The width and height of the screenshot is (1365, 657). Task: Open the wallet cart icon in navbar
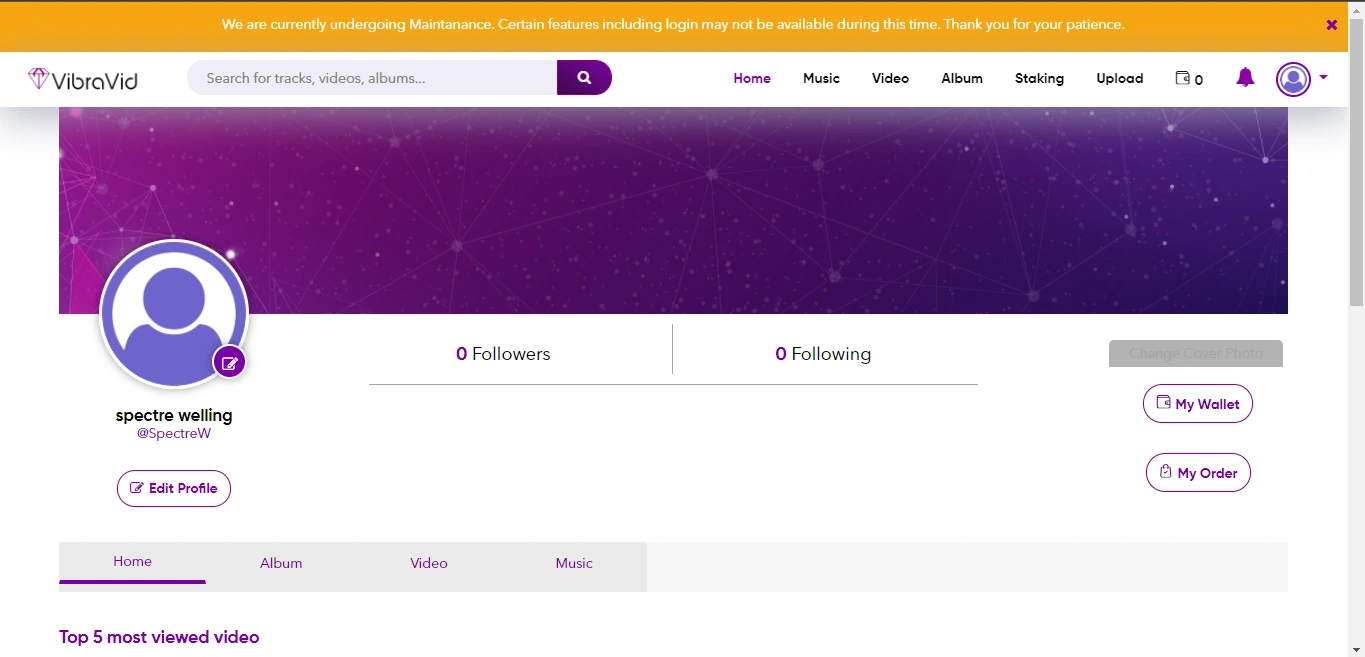coord(1189,78)
